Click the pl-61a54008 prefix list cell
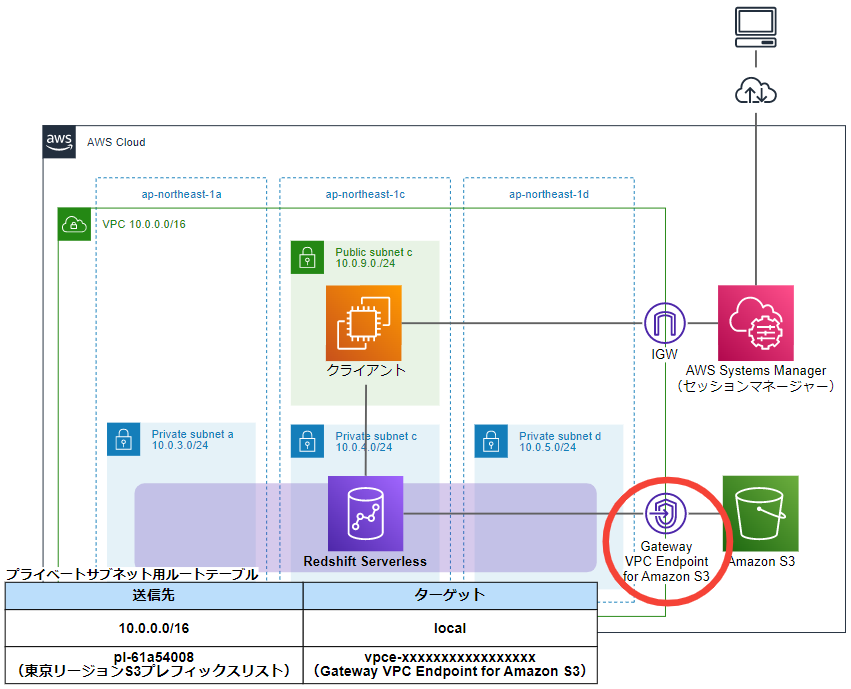The height and width of the screenshot is (689, 851). coord(154,665)
